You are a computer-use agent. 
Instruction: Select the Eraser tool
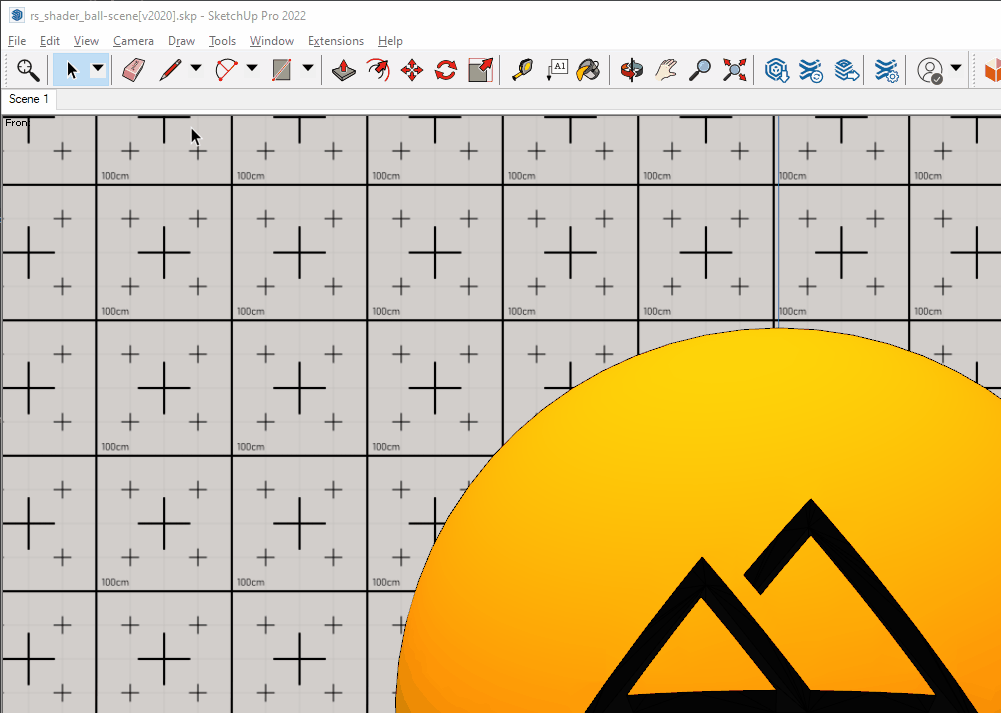pyautogui.click(x=133, y=70)
